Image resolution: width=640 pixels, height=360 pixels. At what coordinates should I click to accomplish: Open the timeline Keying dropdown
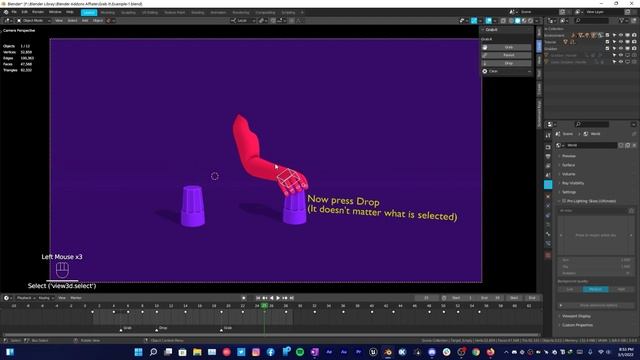pos(46,298)
